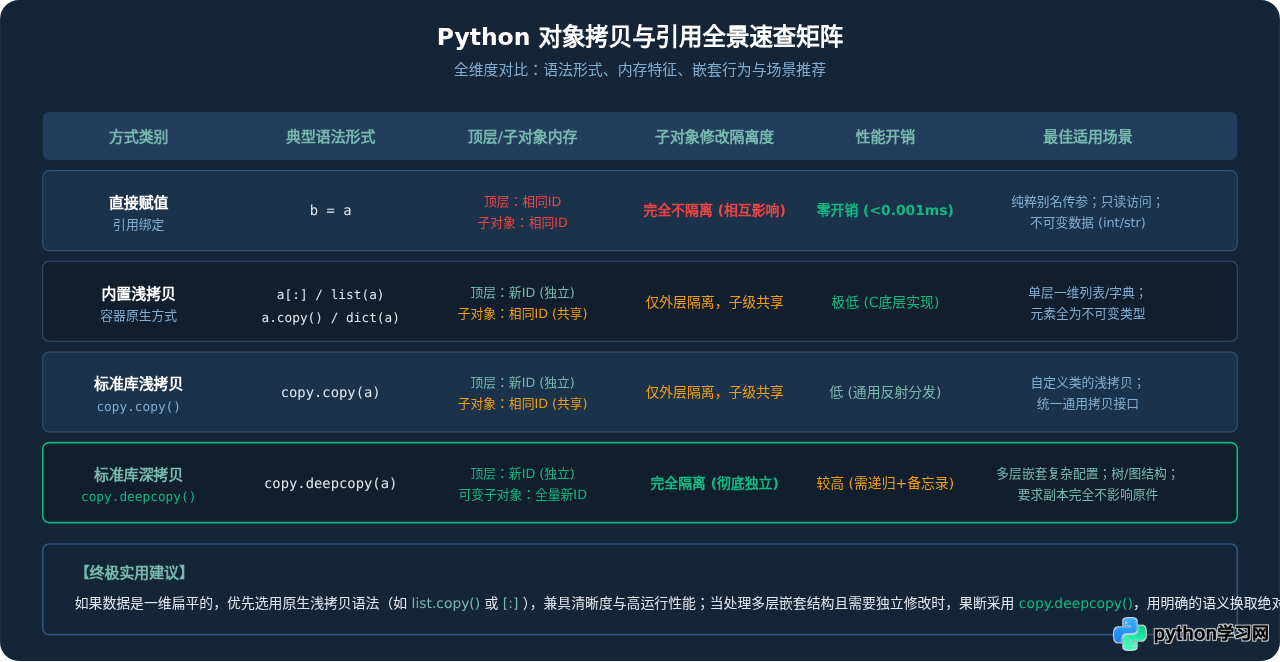The width and height of the screenshot is (1280, 662).
Task: Click '顶层：新ID (独立)' in 标准库浅拷贝 row
Action: pyautogui.click(x=522, y=383)
